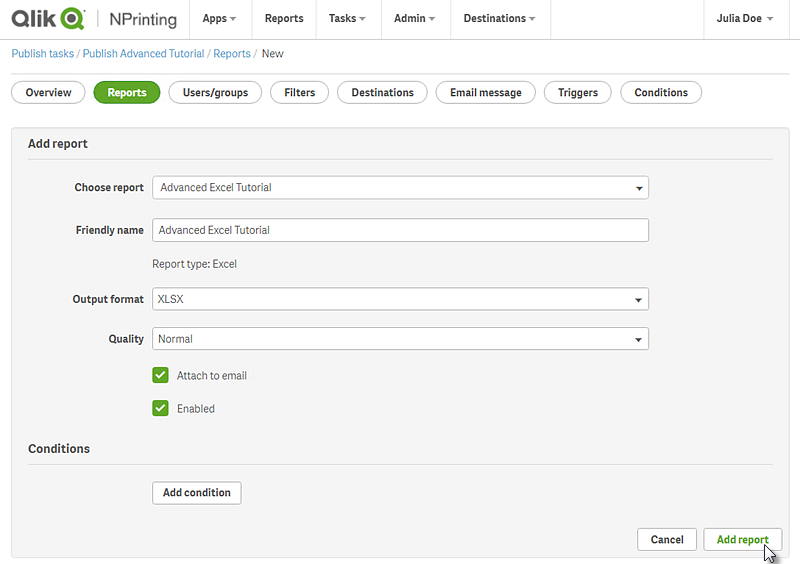
Task: Switch to the Destinations tab pill
Action: coord(382,92)
